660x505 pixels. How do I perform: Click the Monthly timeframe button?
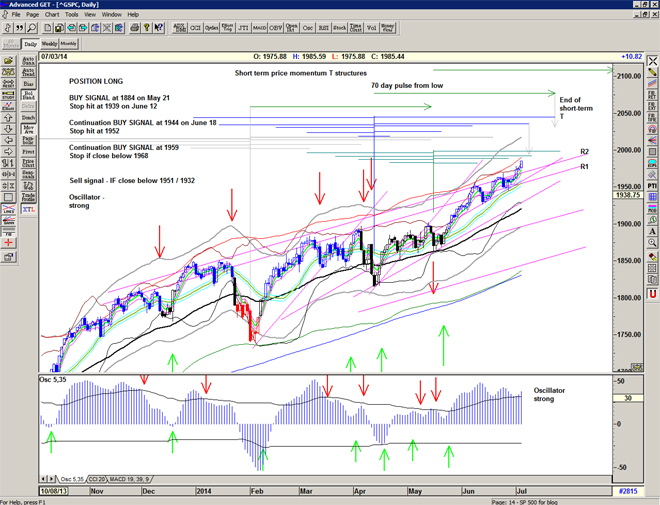(x=69, y=44)
